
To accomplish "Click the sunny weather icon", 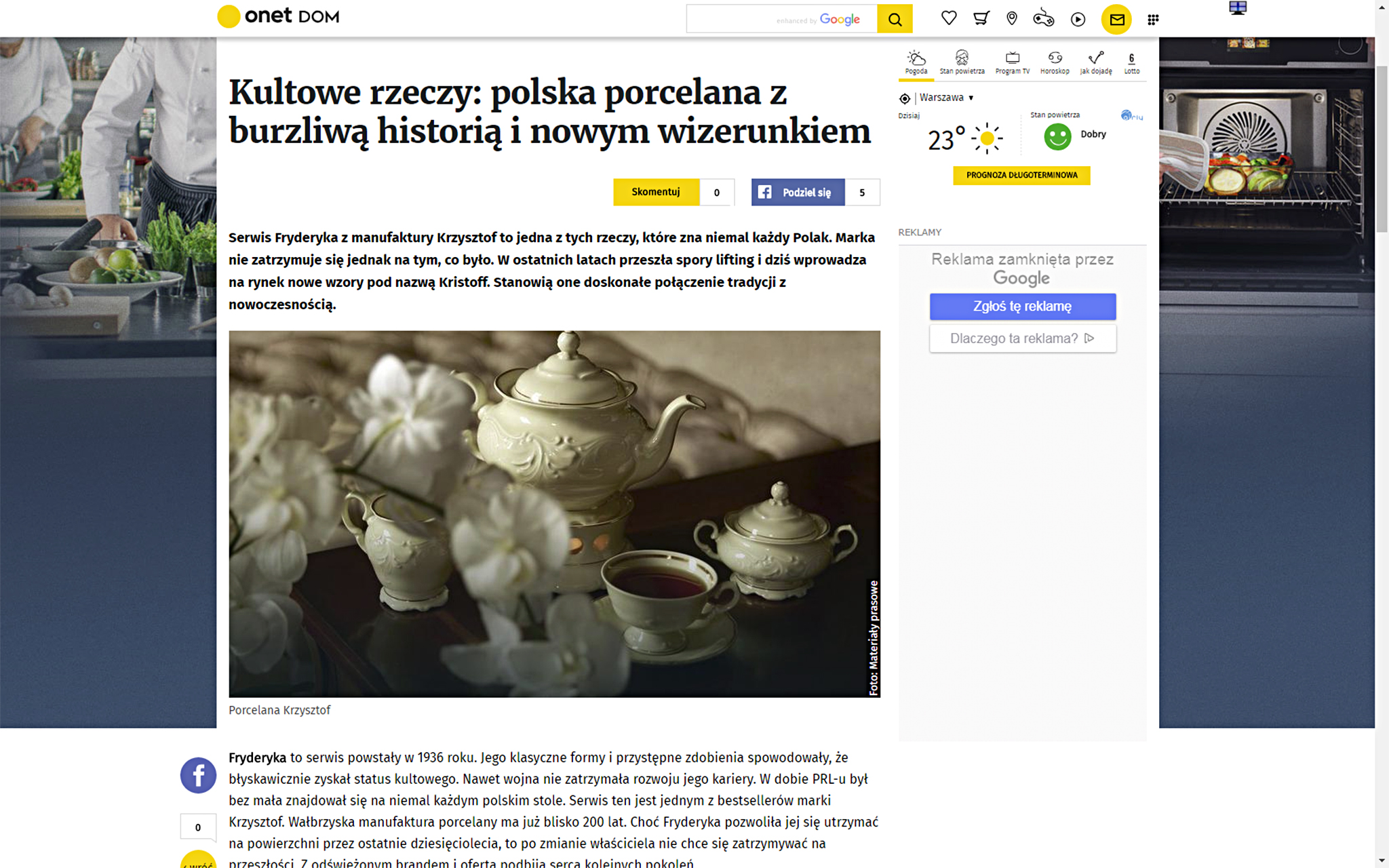I will tap(987, 138).
